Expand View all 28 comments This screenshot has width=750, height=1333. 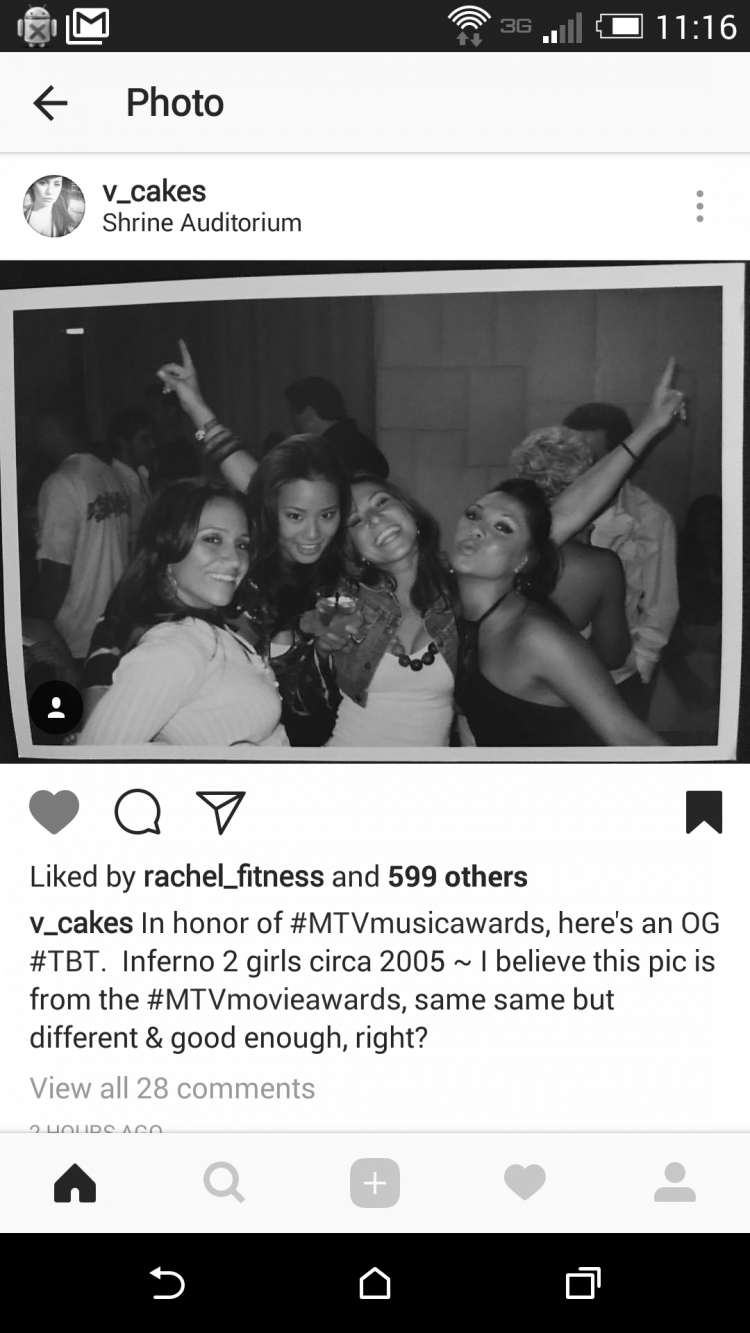click(x=172, y=1088)
